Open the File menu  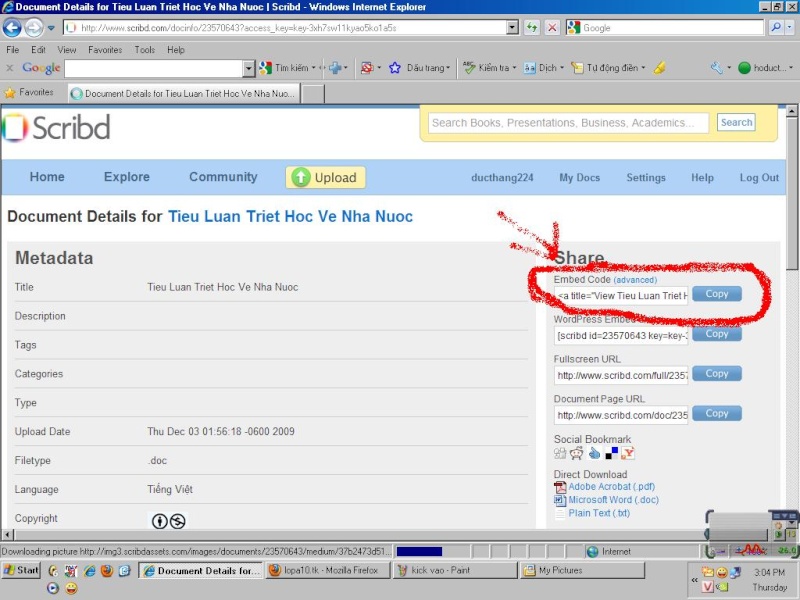(x=13, y=49)
